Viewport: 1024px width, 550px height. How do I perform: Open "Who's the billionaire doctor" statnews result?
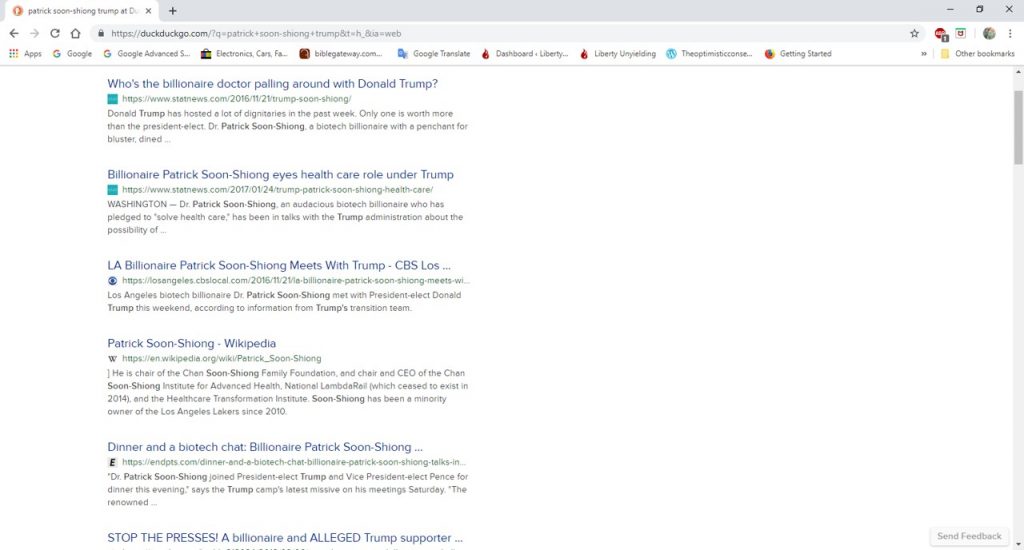[x=272, y=84]
